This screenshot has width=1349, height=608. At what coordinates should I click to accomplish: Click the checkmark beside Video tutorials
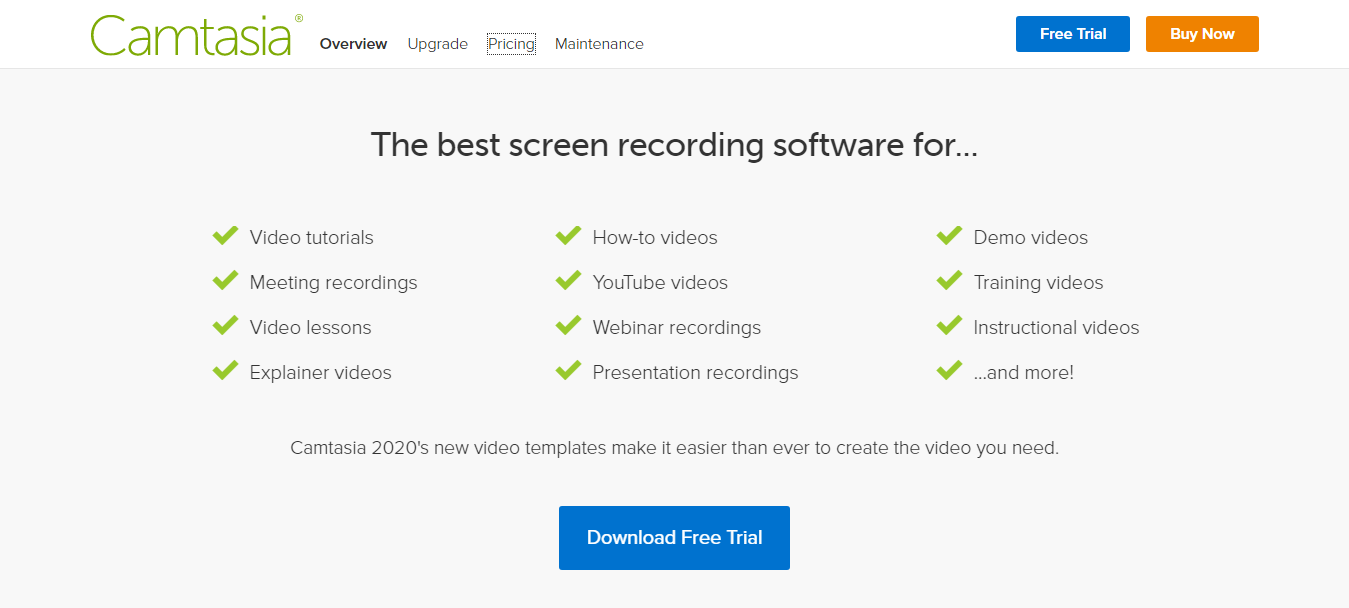(225, 235)
